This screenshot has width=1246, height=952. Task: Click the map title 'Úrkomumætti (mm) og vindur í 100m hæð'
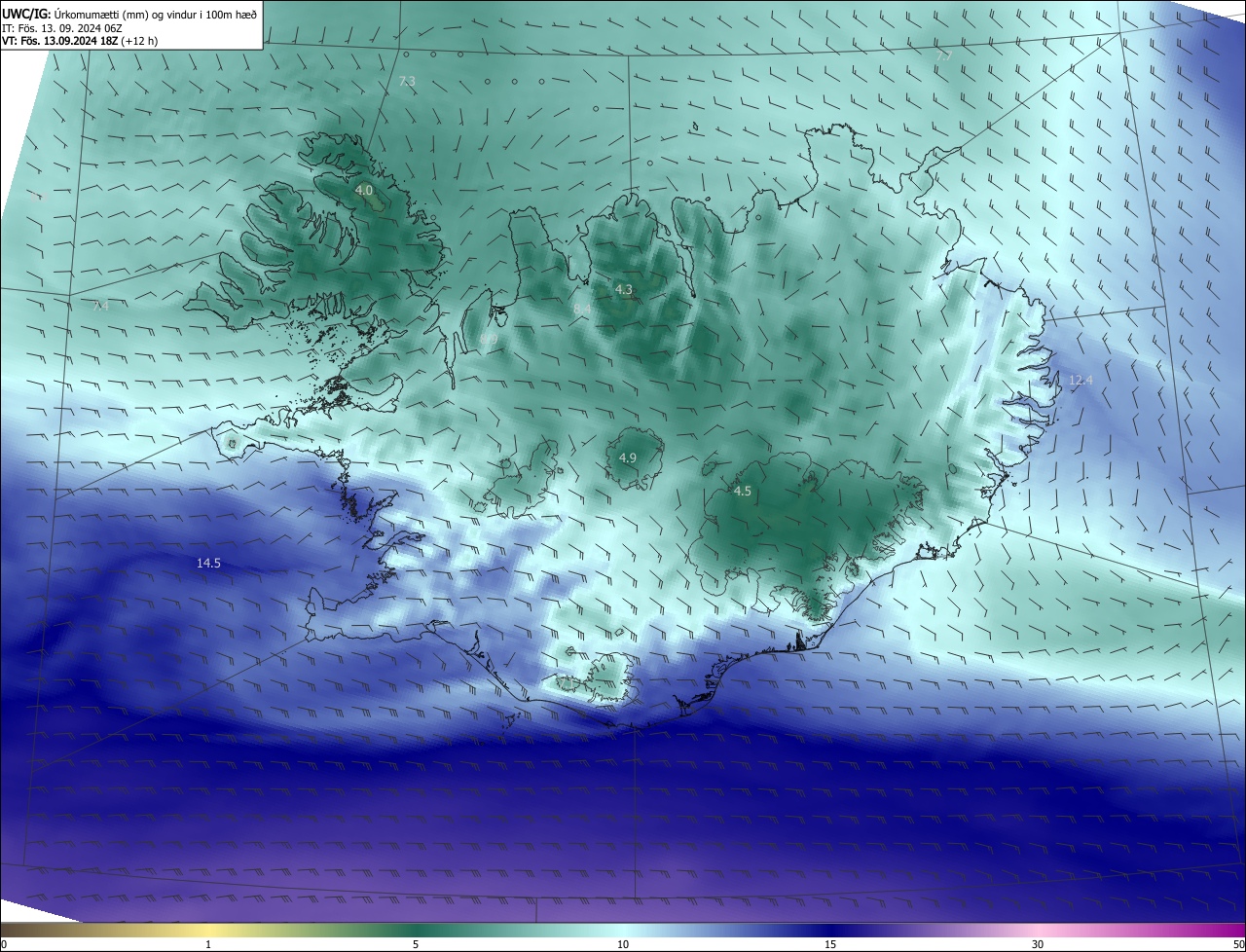156,13
